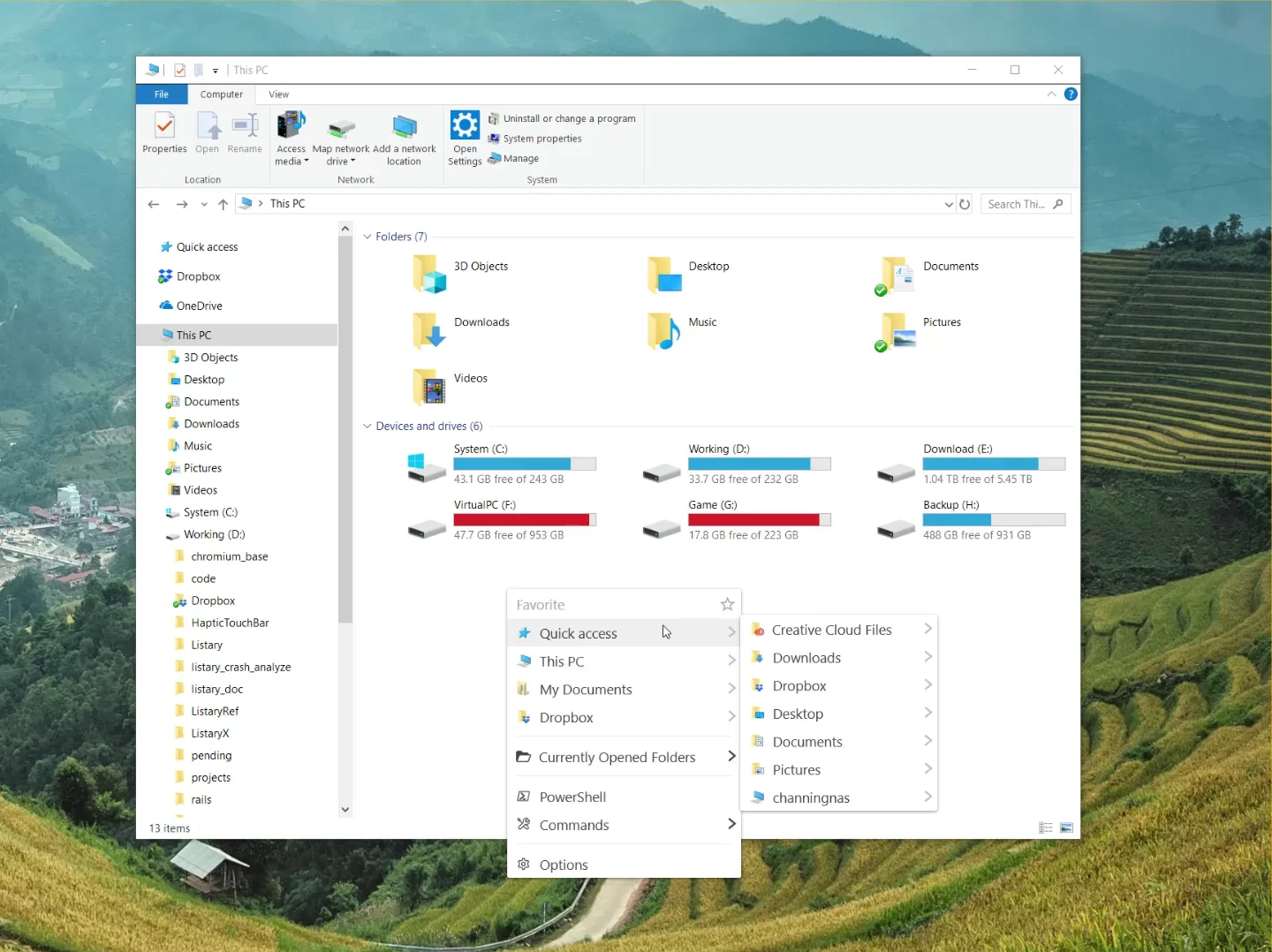Viewport: 1272px width, 952px height.
Task: Click Uninstall or change a program
Action: [x=569, y=118]
